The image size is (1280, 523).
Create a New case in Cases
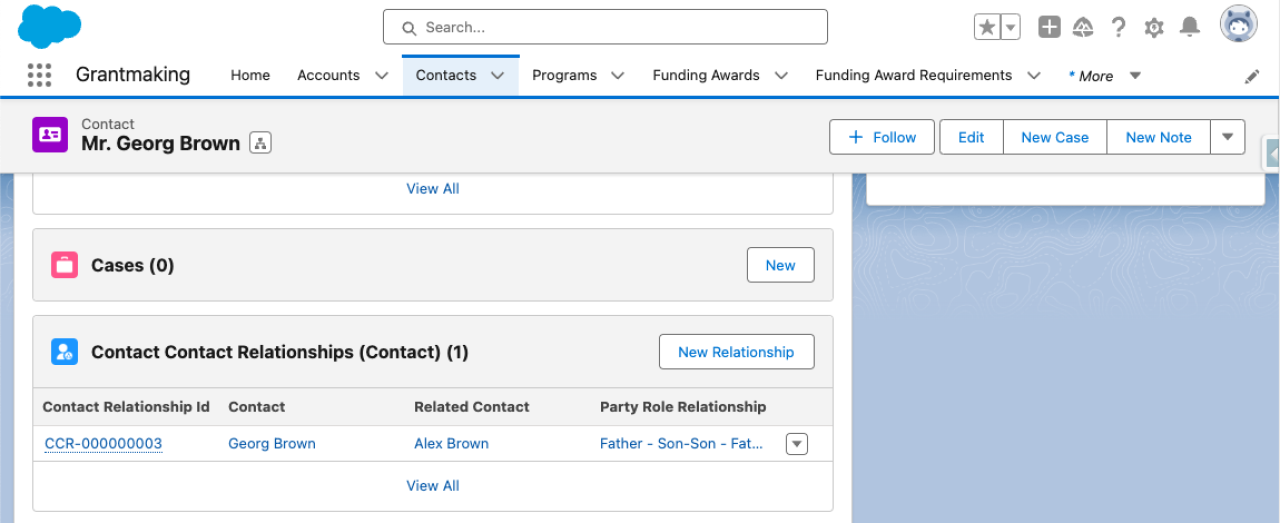[780, 265]
